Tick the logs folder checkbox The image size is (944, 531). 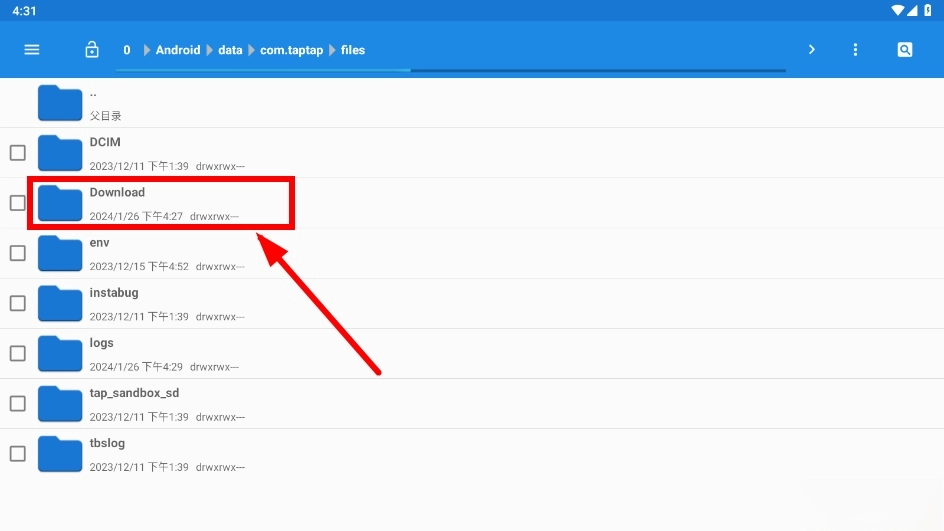pyautogui.click(x=18, y=353)
